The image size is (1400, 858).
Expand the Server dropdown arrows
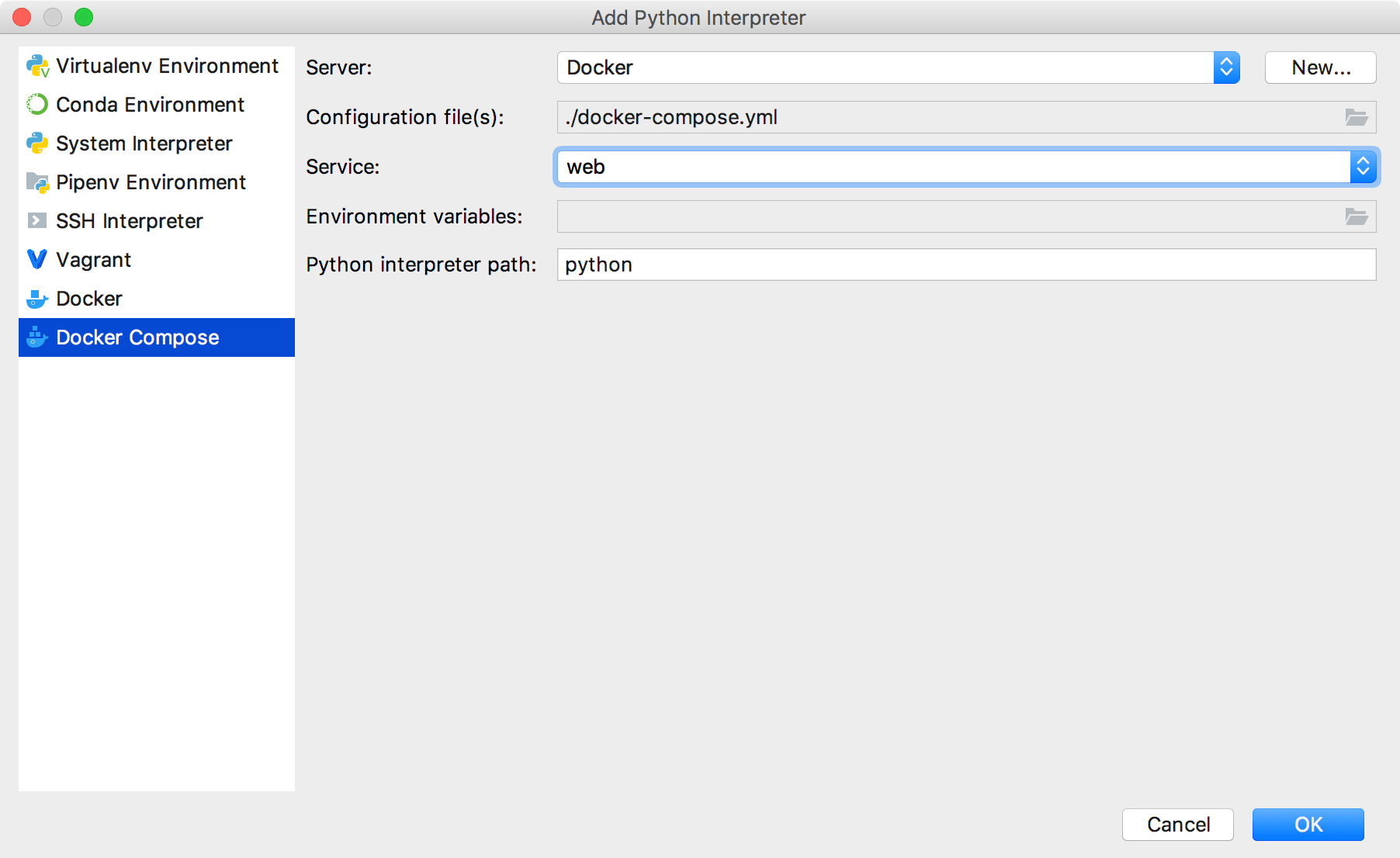point(1226,67)
